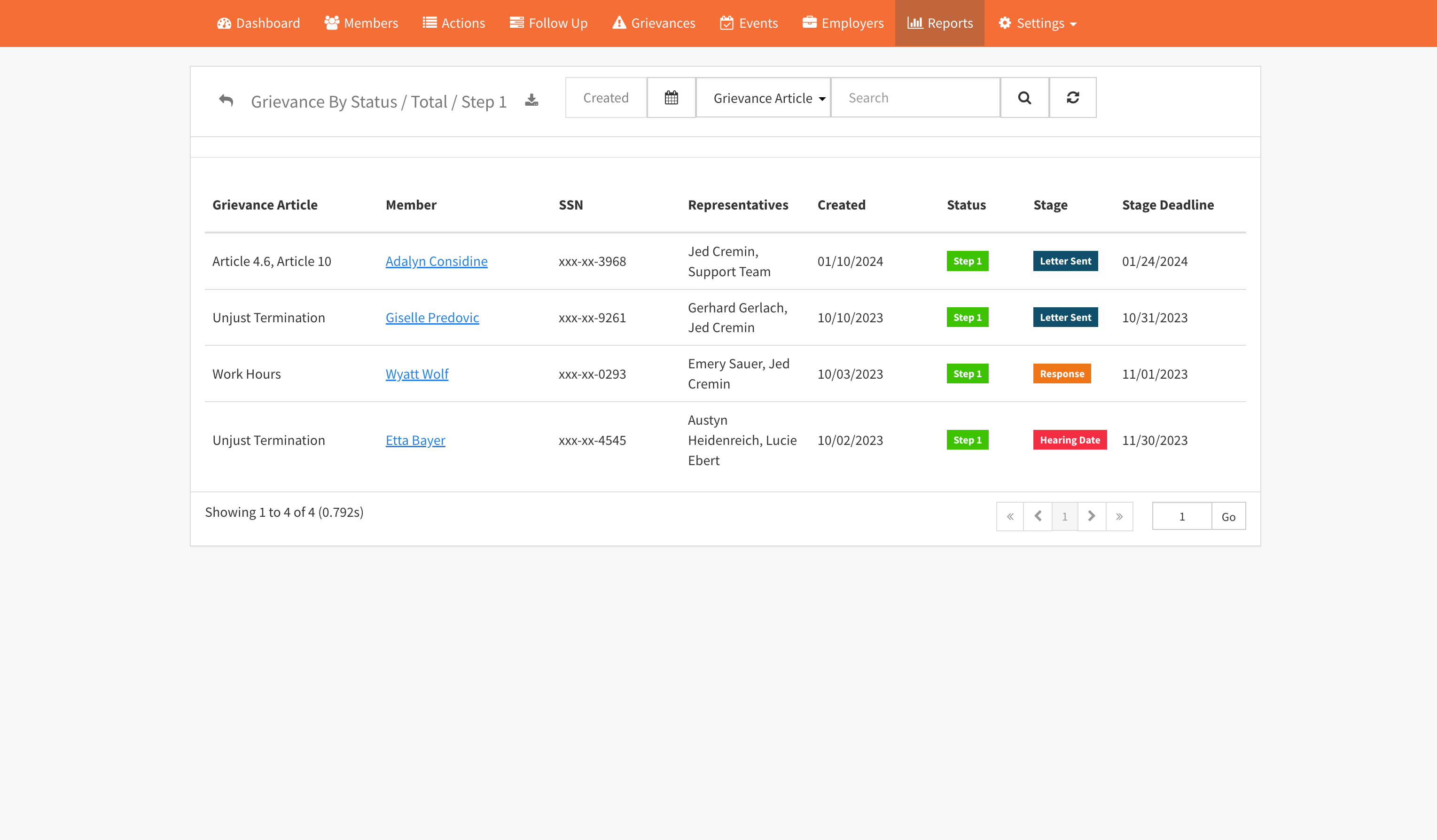Viewport: 1437px width, 840px height.
Task: Click Step 1 badge in Etta Bayer row
Action: tap(967, 440)
